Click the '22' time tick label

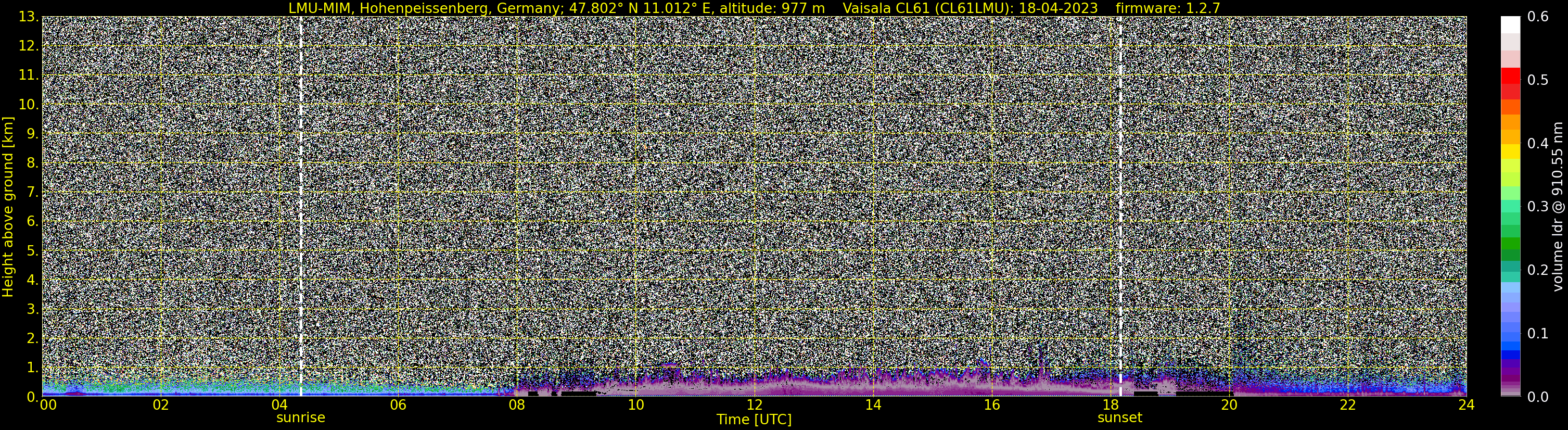[1348, 405]
